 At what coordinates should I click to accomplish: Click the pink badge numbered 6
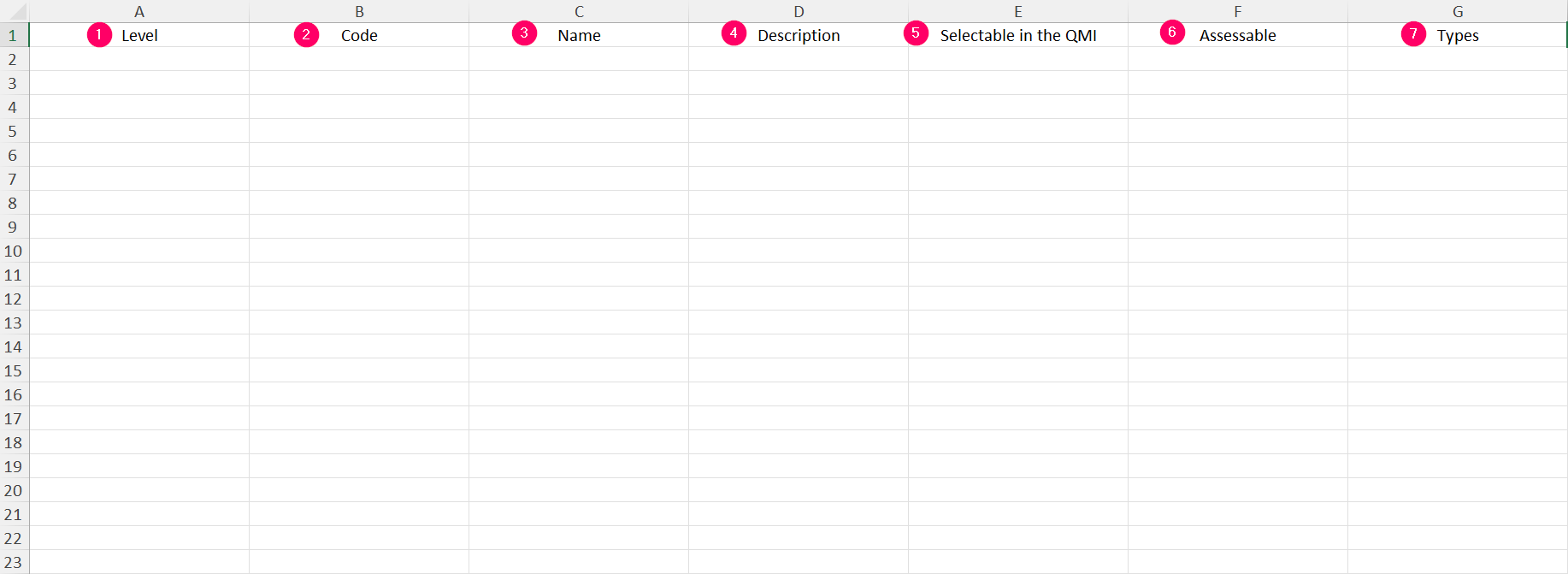pos(1171,35)
